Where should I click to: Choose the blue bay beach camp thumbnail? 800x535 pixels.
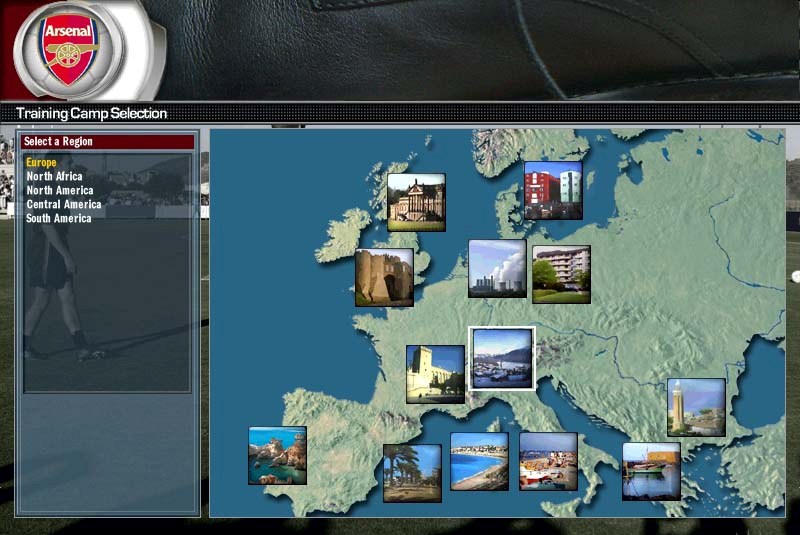tap(480, 462)
